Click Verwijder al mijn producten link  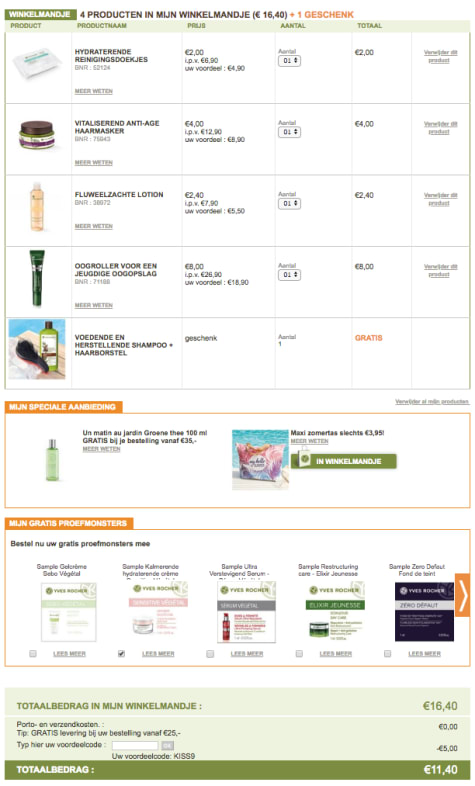(432, 402)
